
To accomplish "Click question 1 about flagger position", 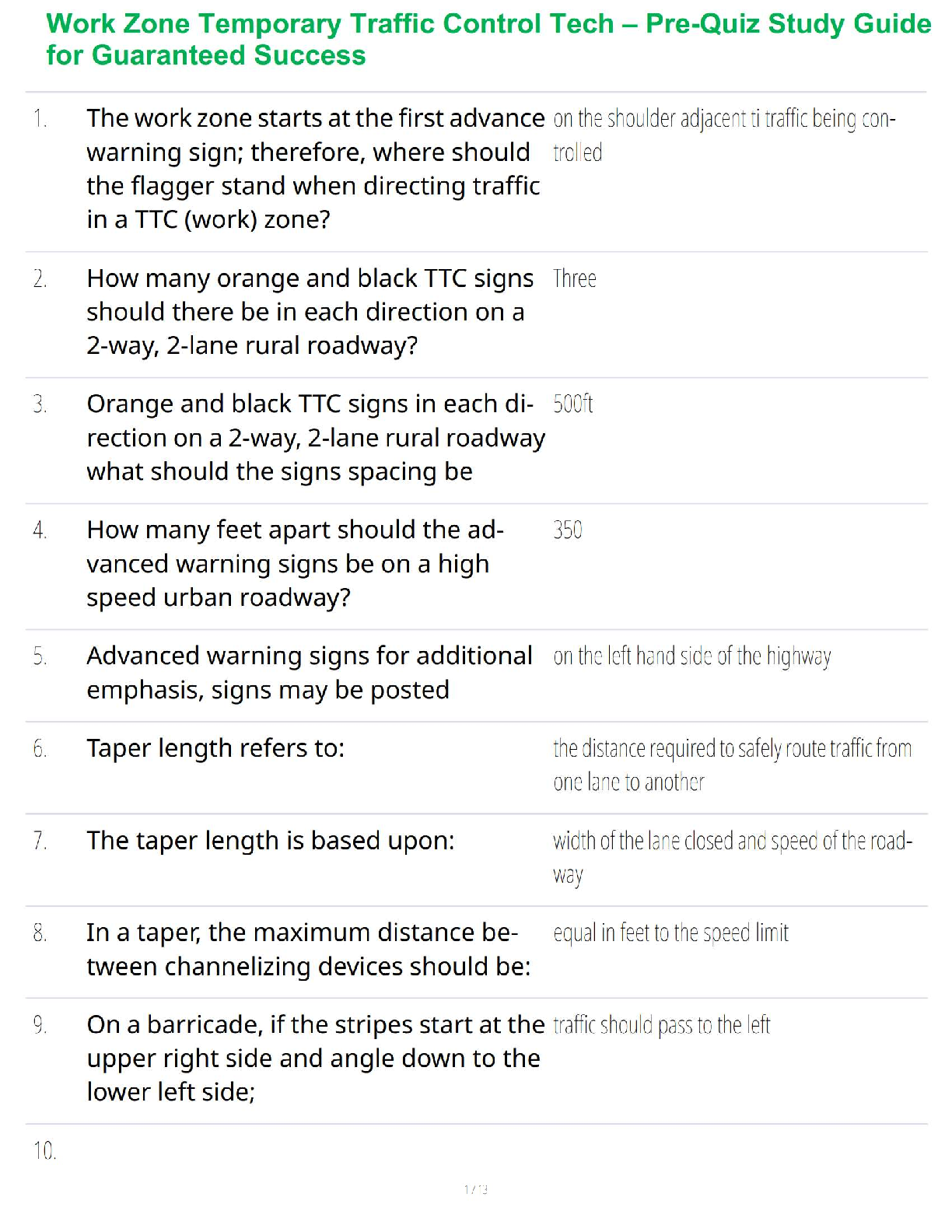I will click(314, 169).
